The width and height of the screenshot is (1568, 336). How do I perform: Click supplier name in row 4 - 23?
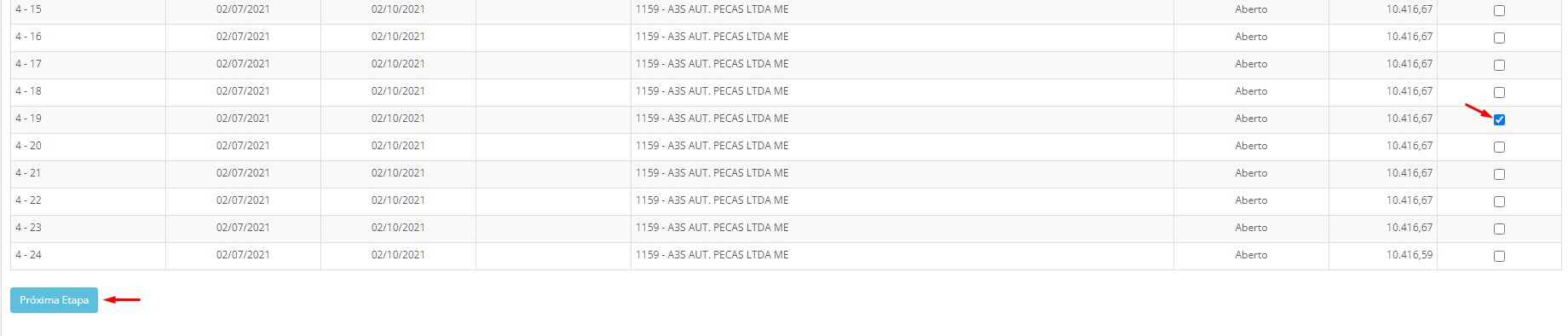pos(712,228)
